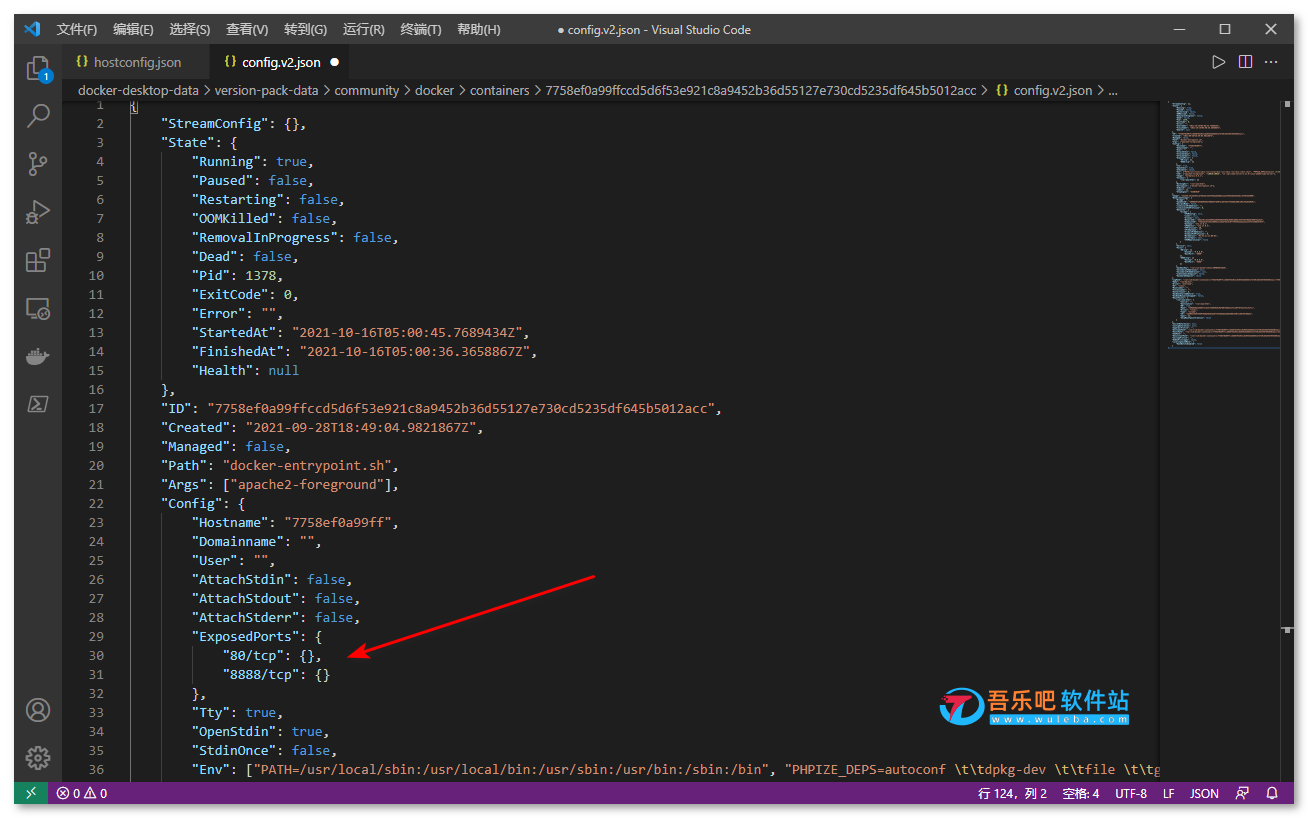Open the 选择(S) menu
This screenshot has height=818, width=1308.
coord(190,29)
